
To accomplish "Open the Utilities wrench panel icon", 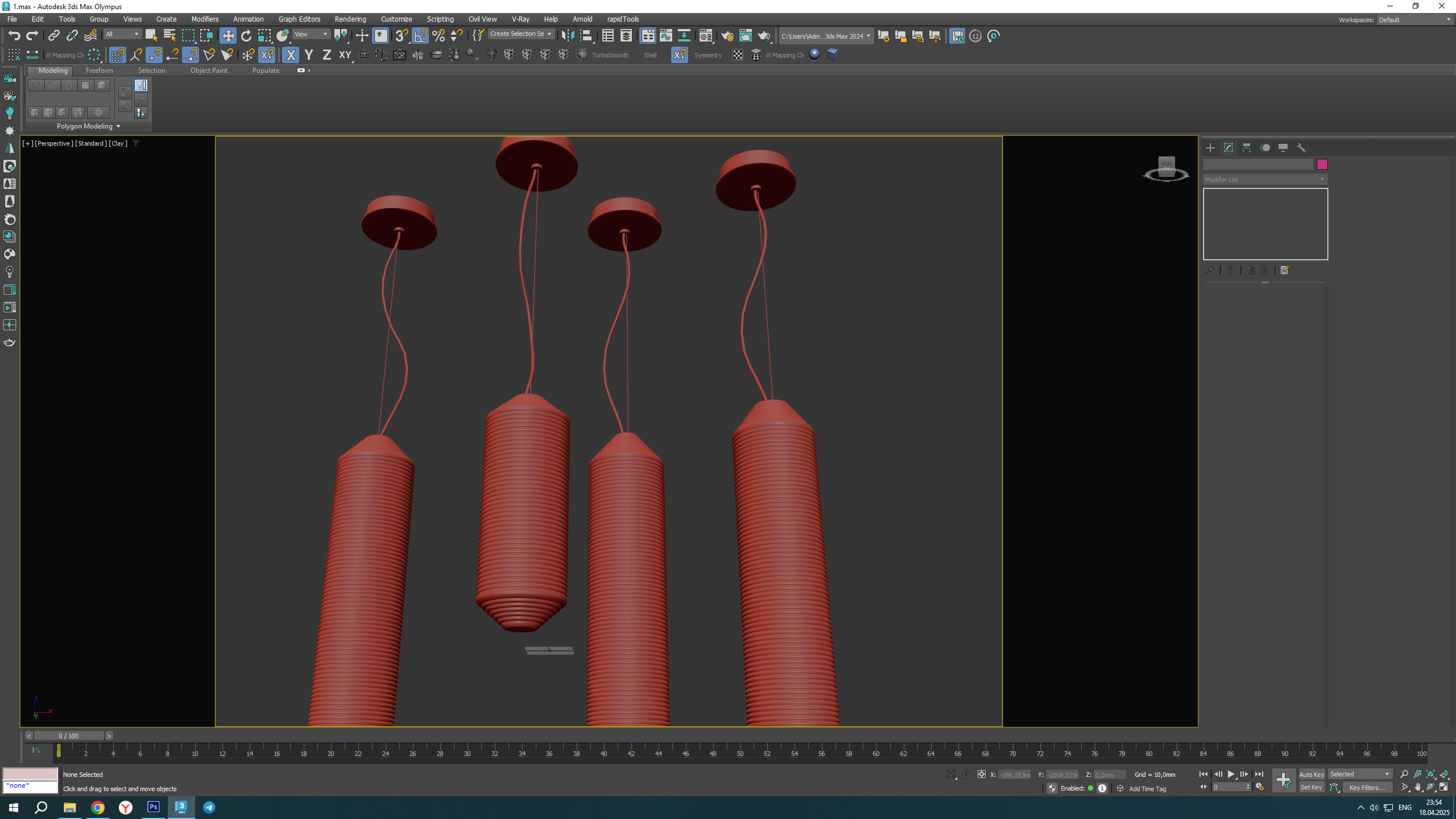I will click(x=1301, y=148).
